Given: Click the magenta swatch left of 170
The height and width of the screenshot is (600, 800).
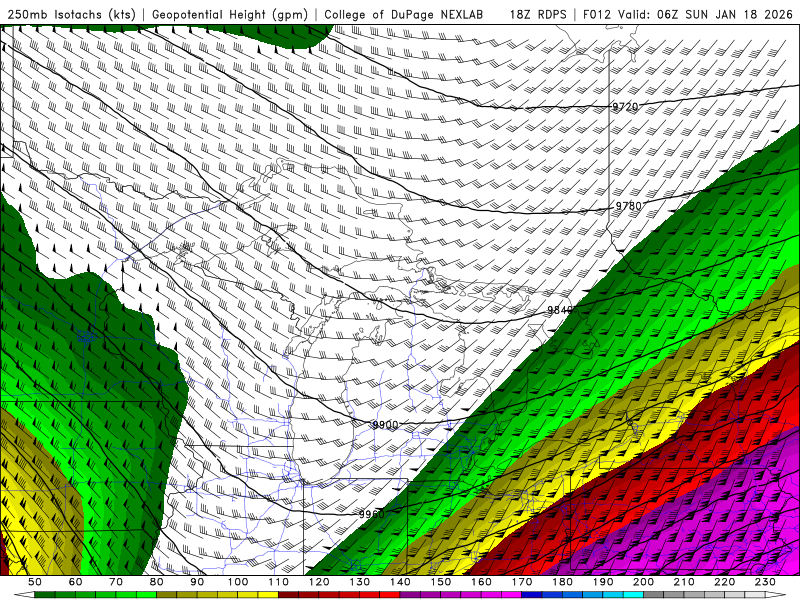Looking at the screenshot, I should 511,594.
